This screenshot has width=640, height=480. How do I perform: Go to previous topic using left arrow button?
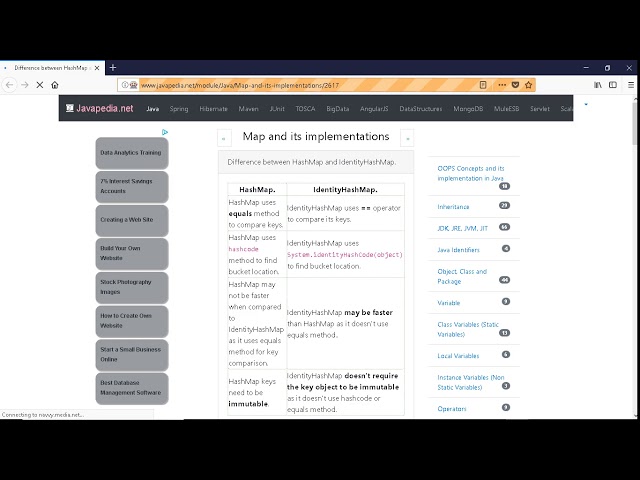[x=224, y=138]
